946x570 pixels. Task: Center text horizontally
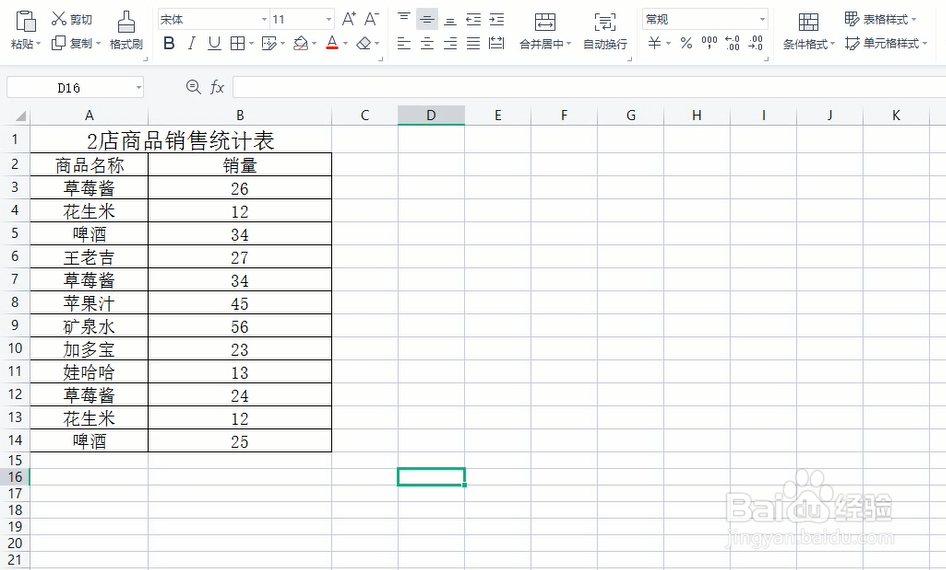coord(427,43)
